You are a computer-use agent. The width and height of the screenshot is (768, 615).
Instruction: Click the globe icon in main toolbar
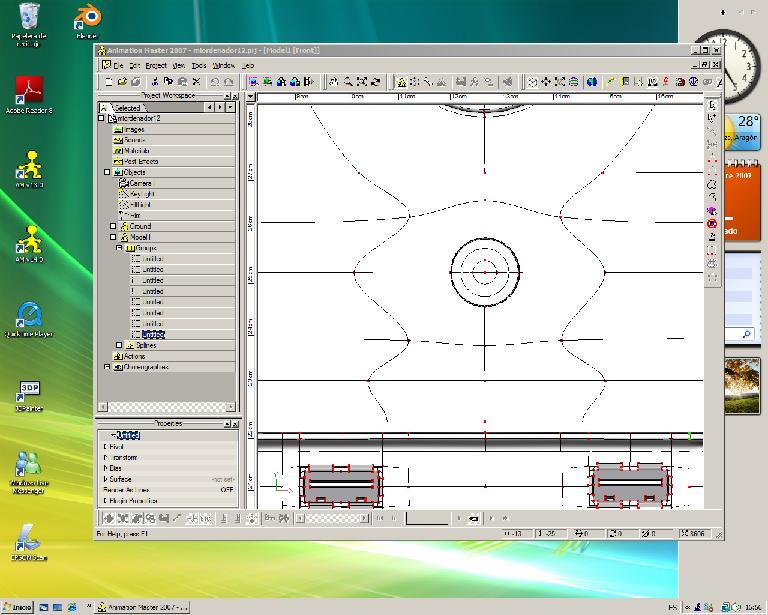(x=592, y=82)
